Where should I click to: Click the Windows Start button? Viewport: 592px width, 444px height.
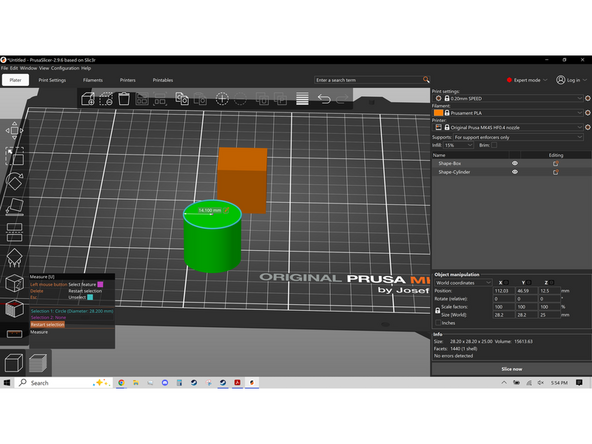point(7,383)
